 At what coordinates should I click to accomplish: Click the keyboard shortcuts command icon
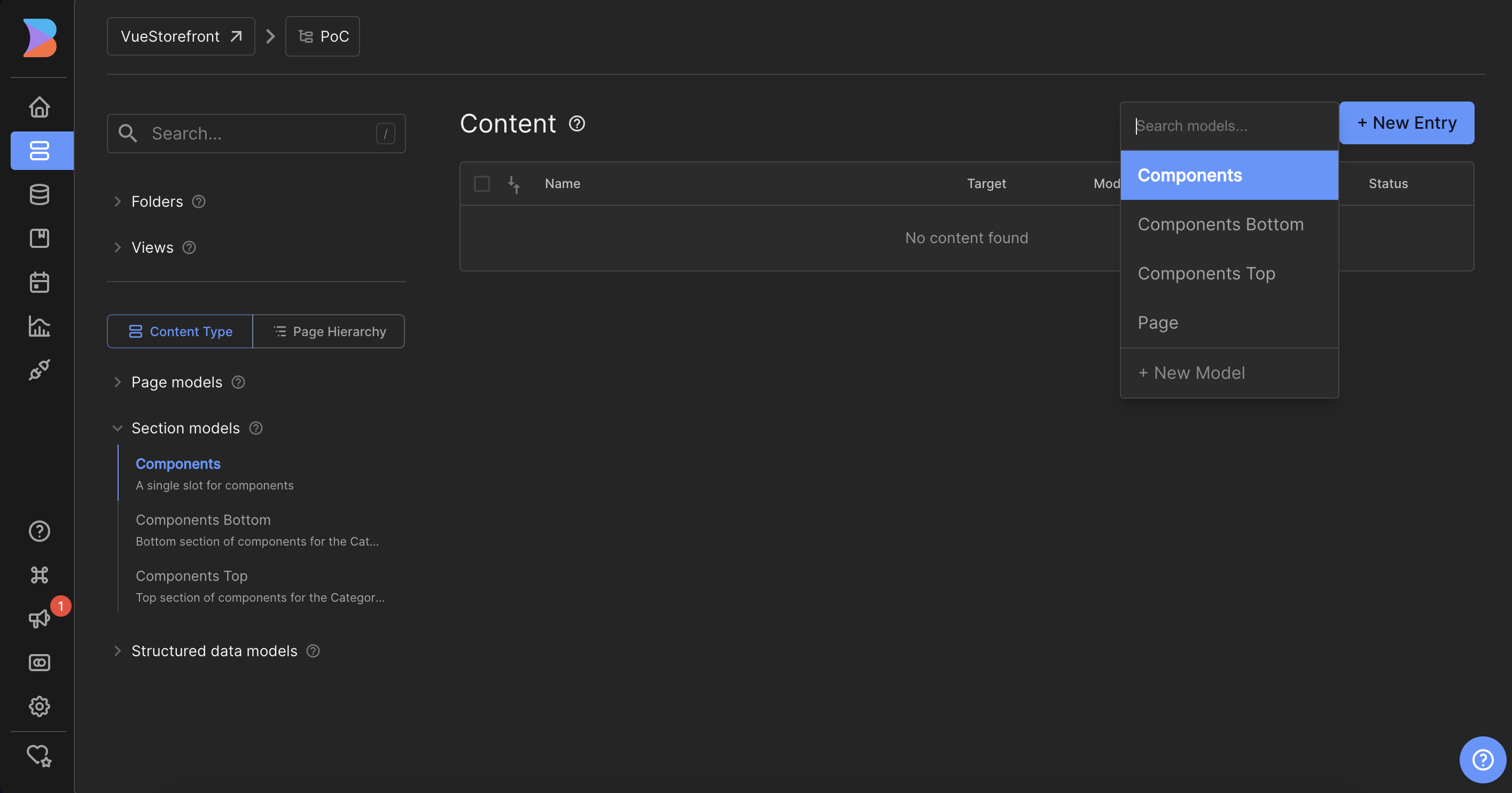(x=40, y=574)
